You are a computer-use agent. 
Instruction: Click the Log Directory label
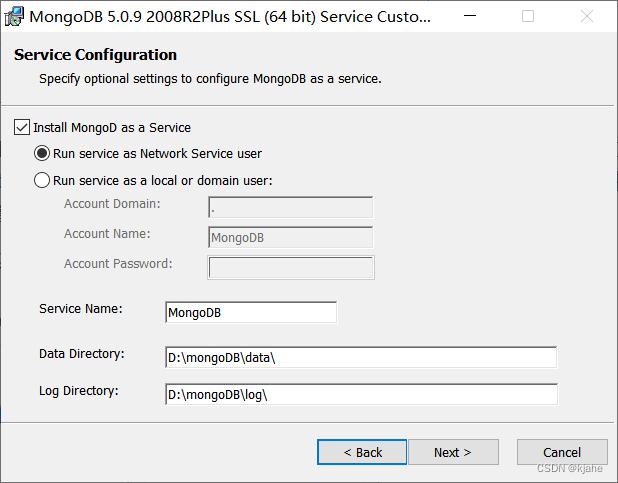pos(79,391)
